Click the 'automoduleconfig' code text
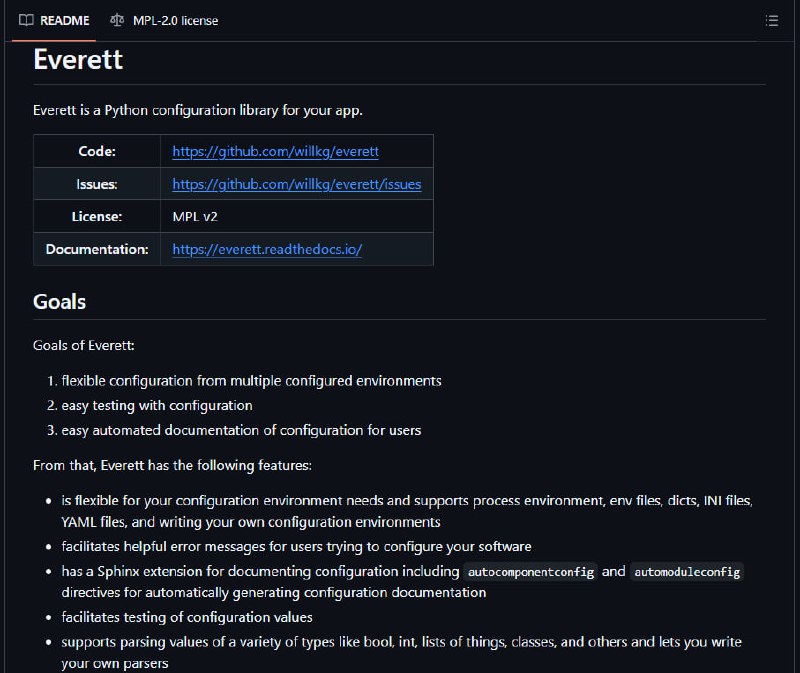Viewport: 800px width, 673px height. [x=687, y=571]
